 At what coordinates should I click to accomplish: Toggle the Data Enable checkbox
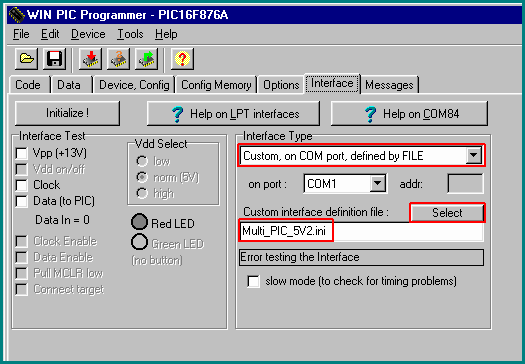pos(22,258)
